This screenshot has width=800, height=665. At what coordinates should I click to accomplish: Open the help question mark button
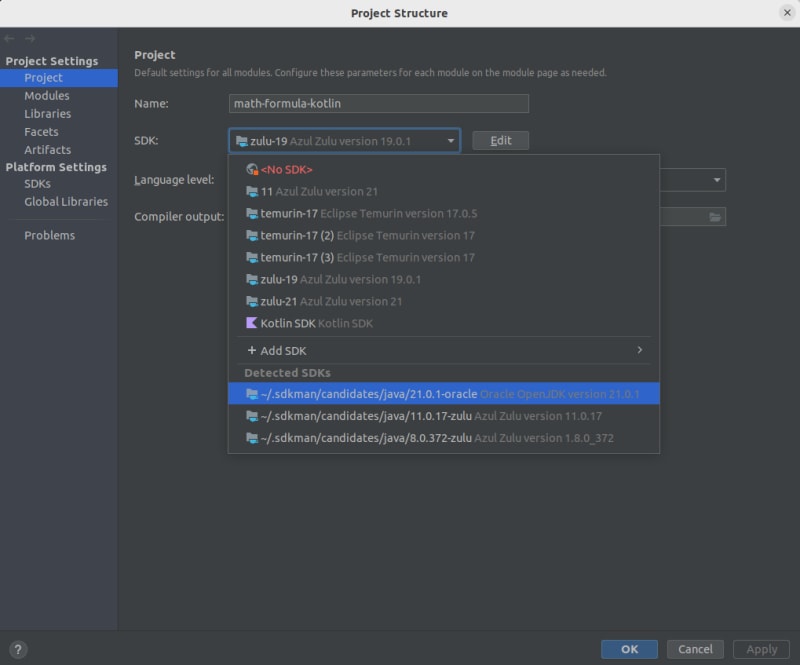coord(18,649)
